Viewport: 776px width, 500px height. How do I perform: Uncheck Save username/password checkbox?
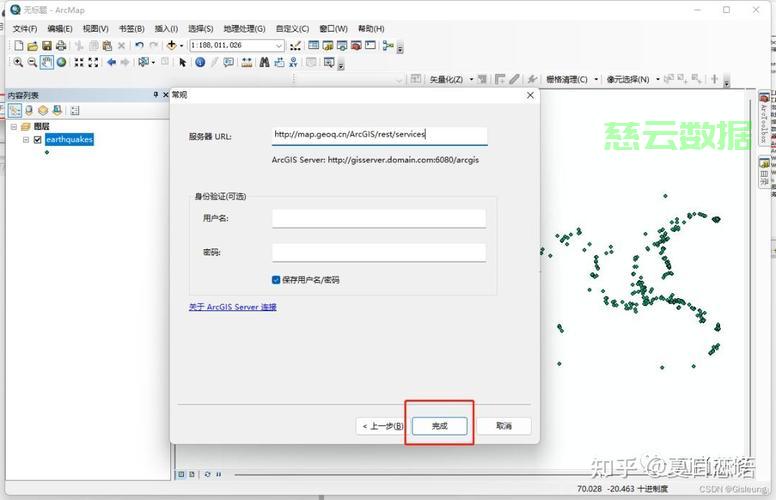[276, 280]
